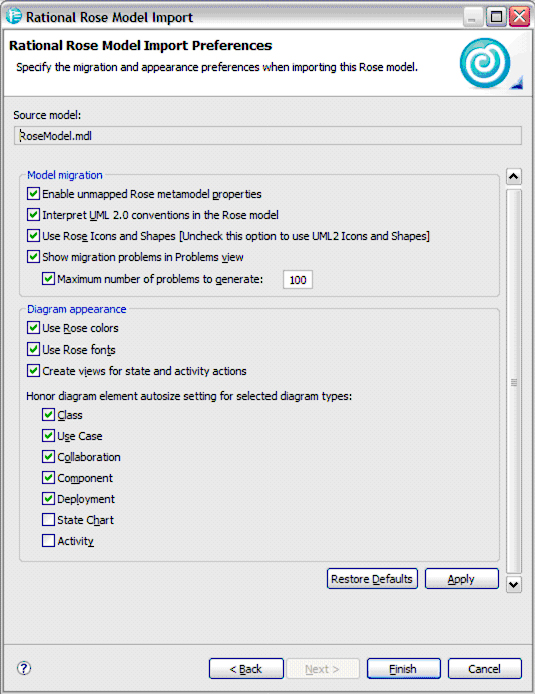Go to previous page with Back

pyautogui.click(x=246, y=668)
